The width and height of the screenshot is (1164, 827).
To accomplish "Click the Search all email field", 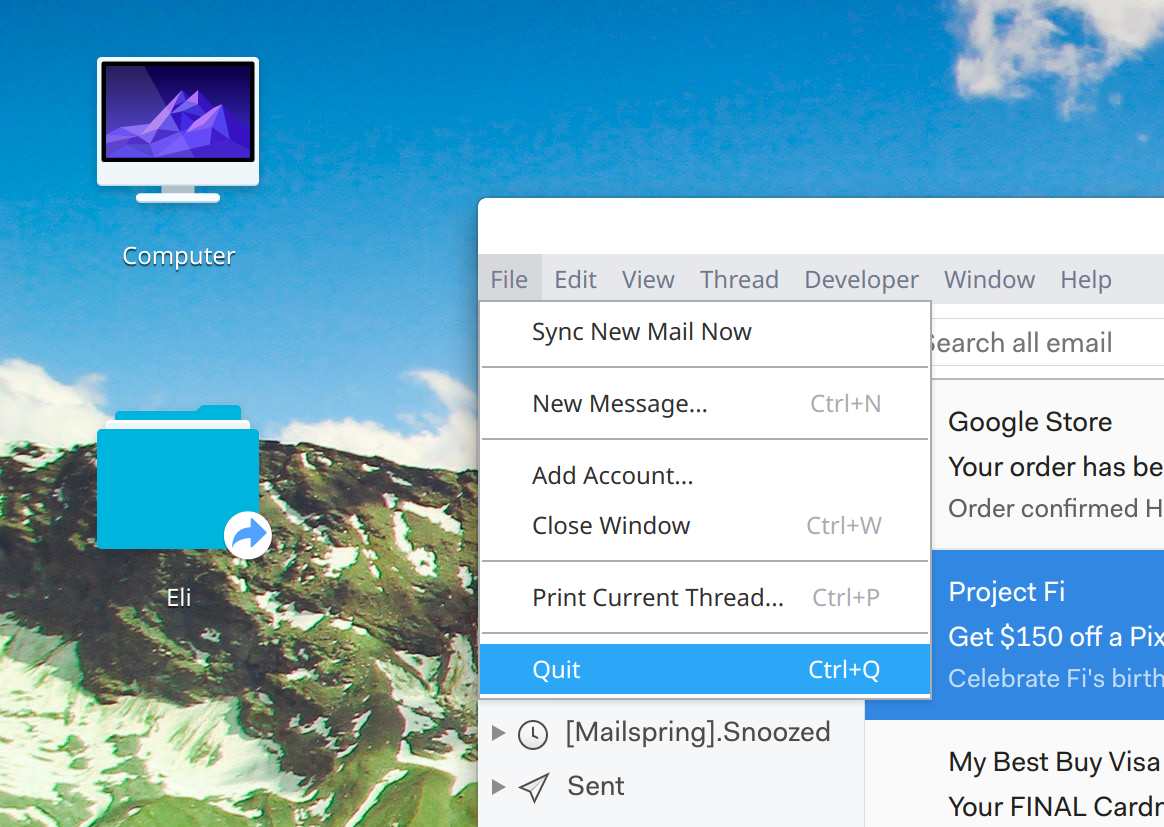I will 1047,343.
